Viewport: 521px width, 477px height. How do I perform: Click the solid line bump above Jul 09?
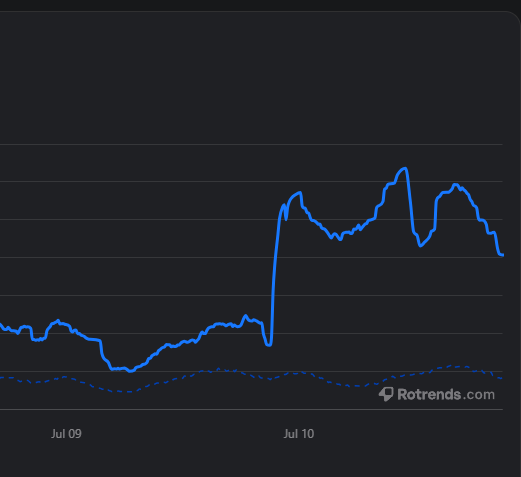coord(58,321)
